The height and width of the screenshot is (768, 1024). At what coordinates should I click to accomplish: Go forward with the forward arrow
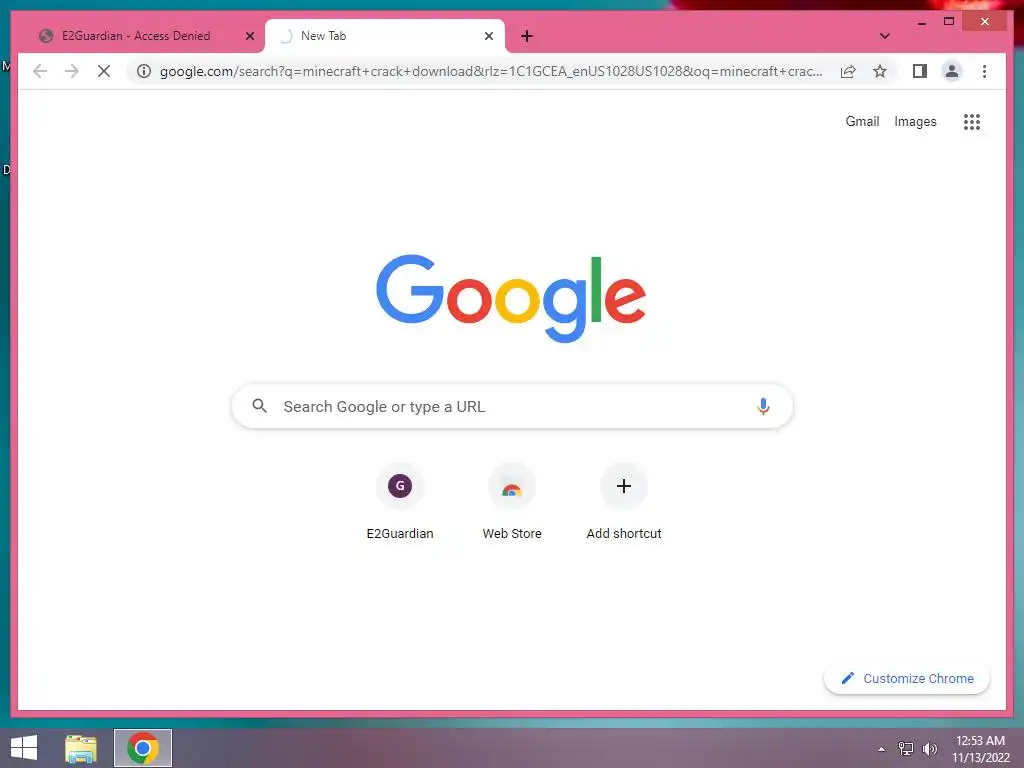click(72, 71)
